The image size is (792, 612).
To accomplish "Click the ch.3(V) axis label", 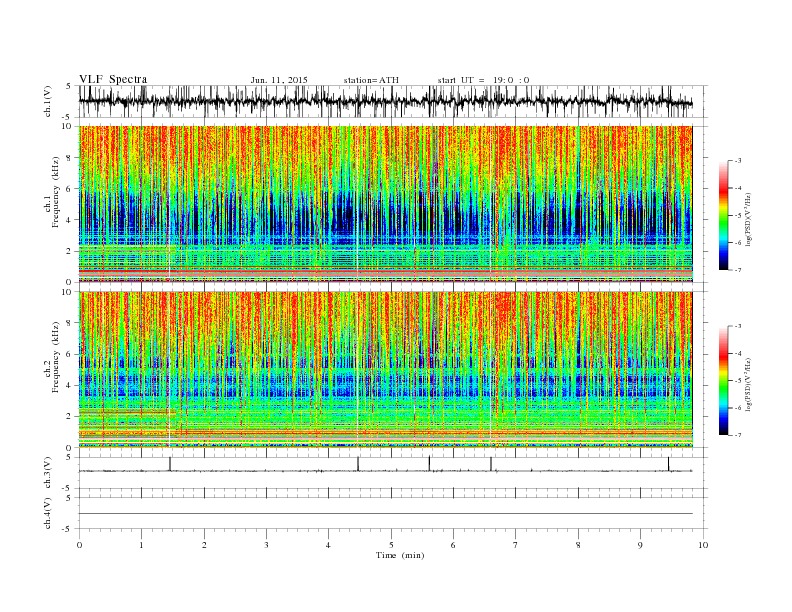I will click(x=48, y=473).
